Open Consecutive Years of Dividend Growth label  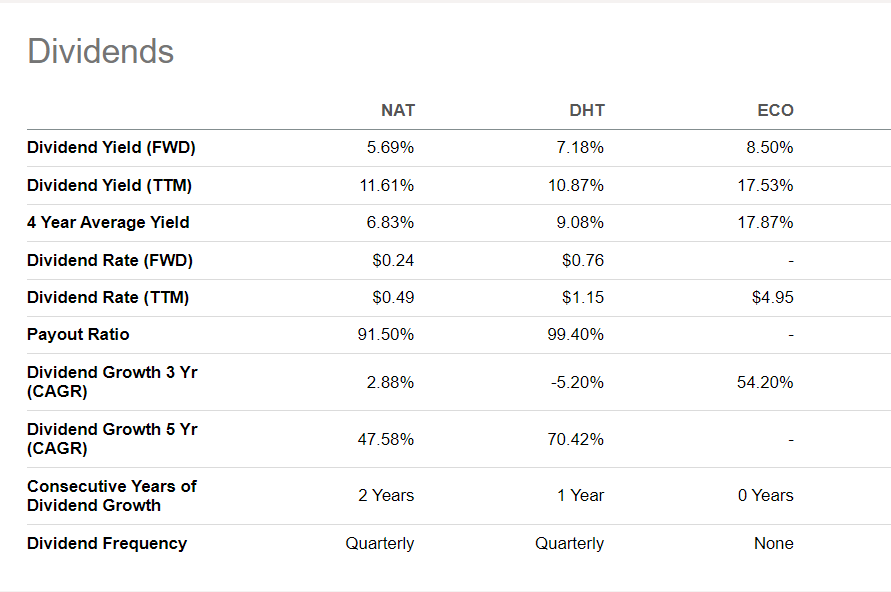pos(112,495)
